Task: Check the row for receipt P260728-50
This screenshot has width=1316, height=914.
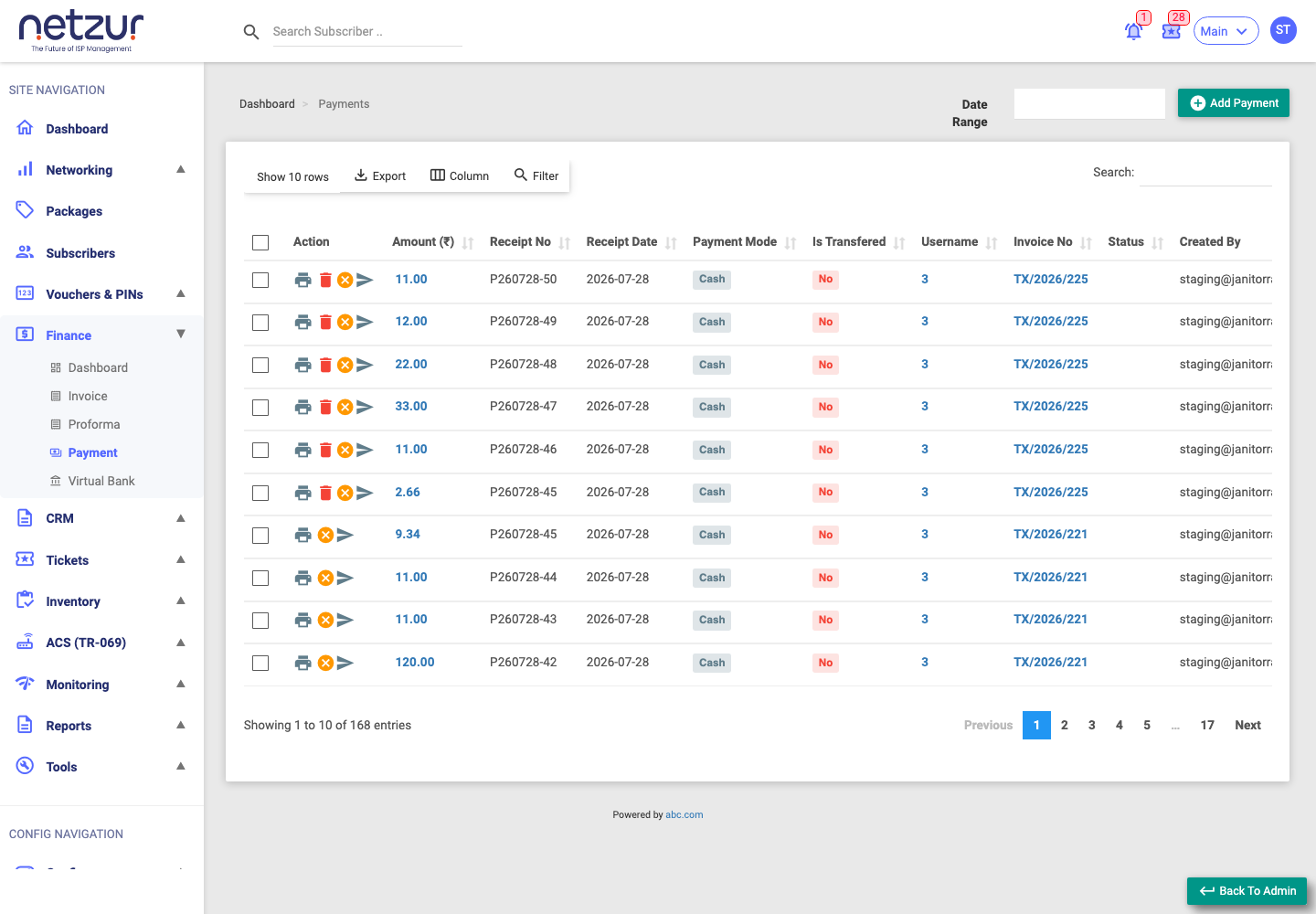Action: (260, 280)
